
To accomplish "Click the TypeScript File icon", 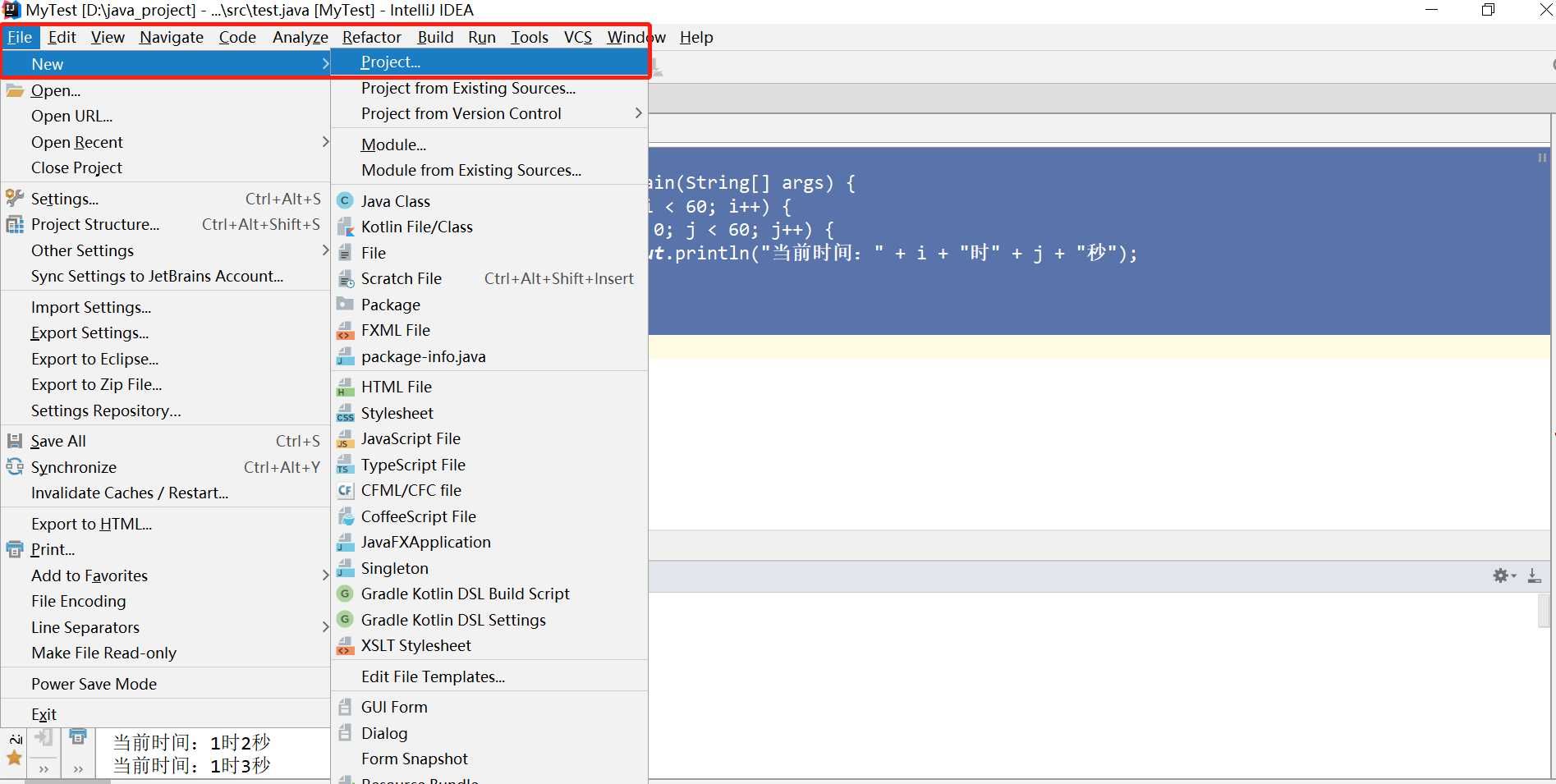I will pyautogui.click(x=346, y=465).
